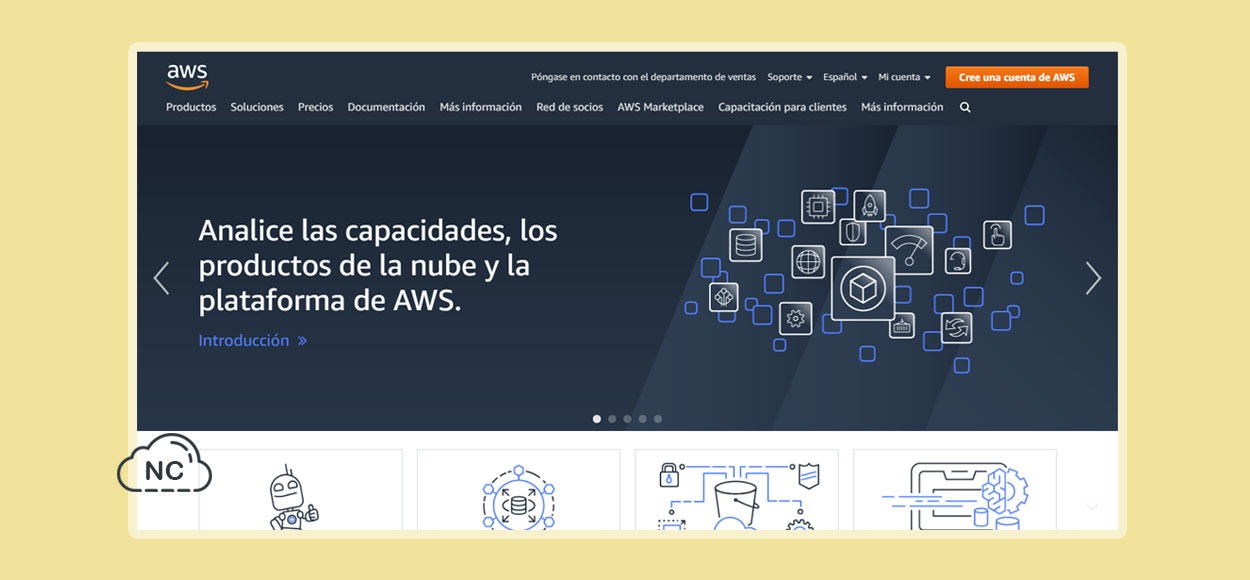Viewport: 1250px width, 580px height.
Task: Click the database cylinder icon in hero graphic
Action: (x=746, y=245)
